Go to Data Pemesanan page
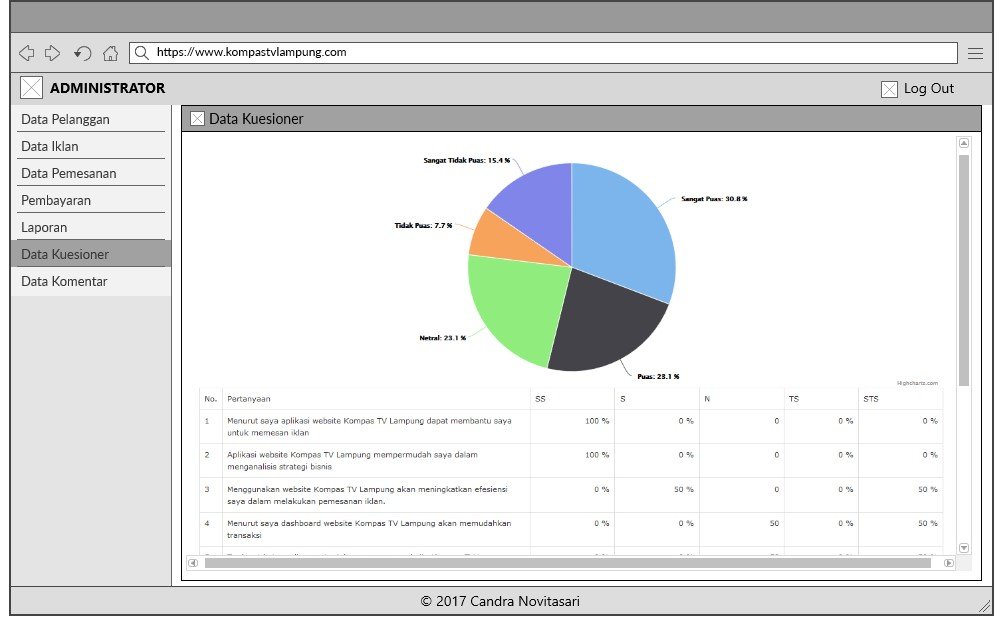 click(x=68, y=173)
